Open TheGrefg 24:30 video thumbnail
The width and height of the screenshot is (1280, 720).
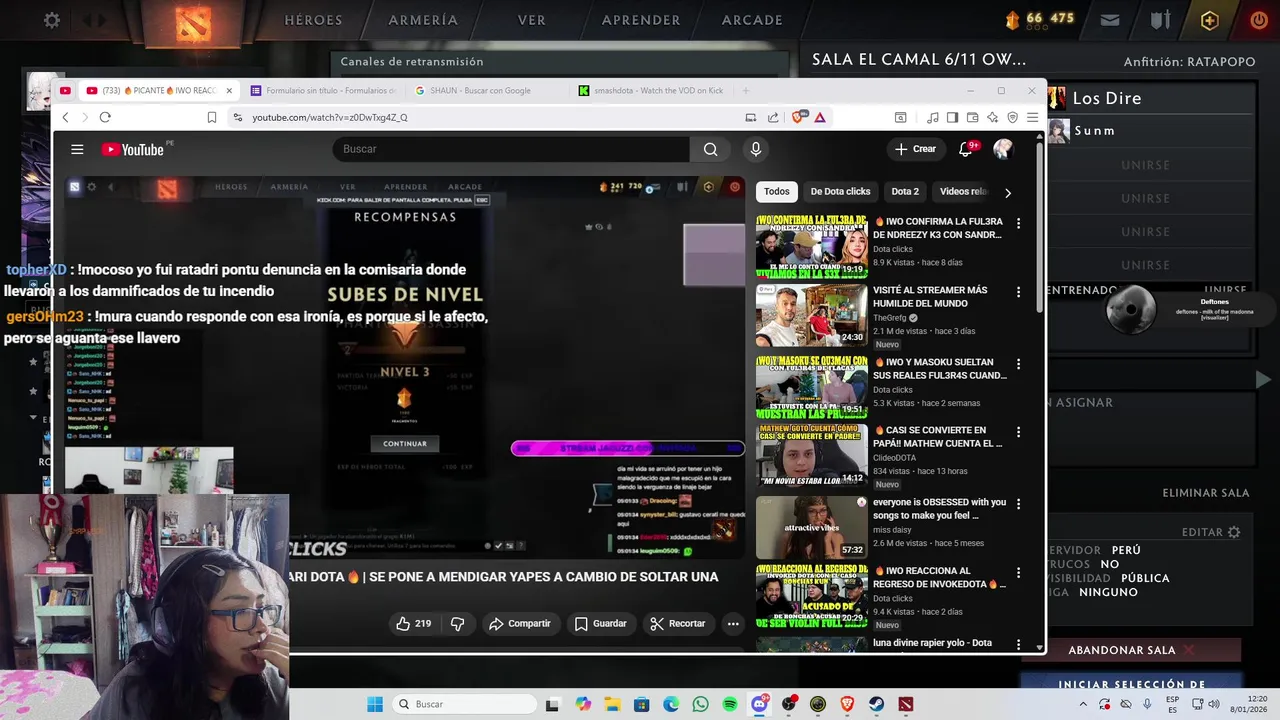pos(811,316)
